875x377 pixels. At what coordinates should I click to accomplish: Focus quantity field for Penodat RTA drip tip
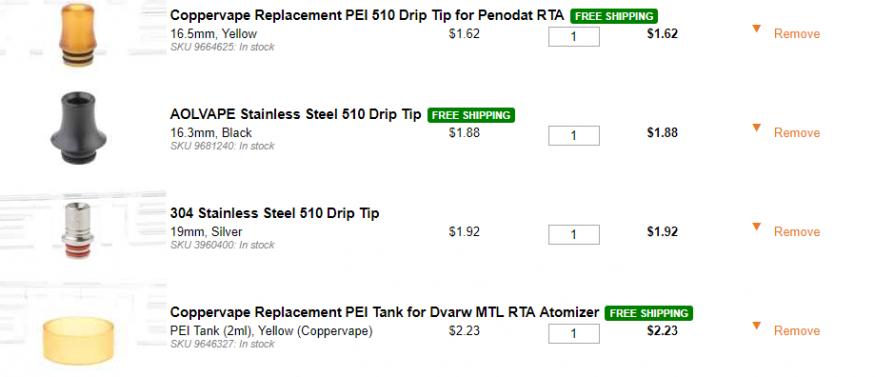pyautogui.click(x=574, y=37)
